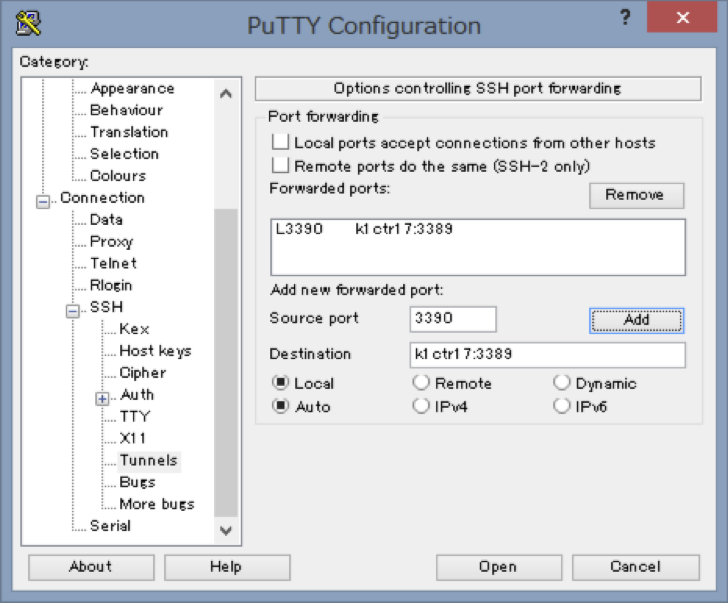Select the Tunnels category
Image resolution: width=728 pixels, height=603 pixels.
coord(149,460)
